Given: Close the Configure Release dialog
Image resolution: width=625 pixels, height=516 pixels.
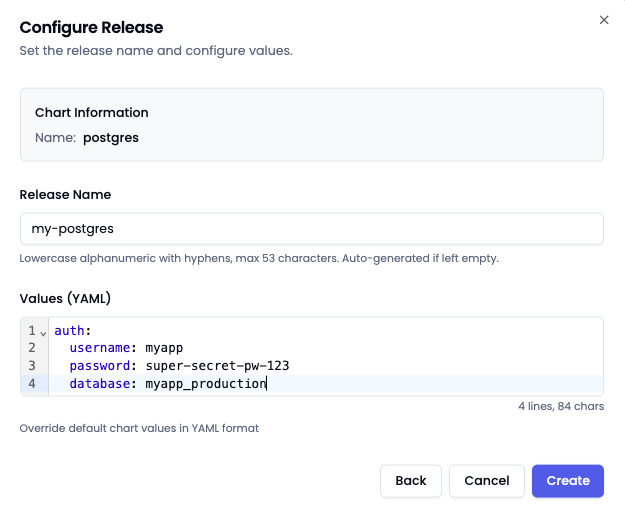Looking at the screenshot, I should 604,20.
